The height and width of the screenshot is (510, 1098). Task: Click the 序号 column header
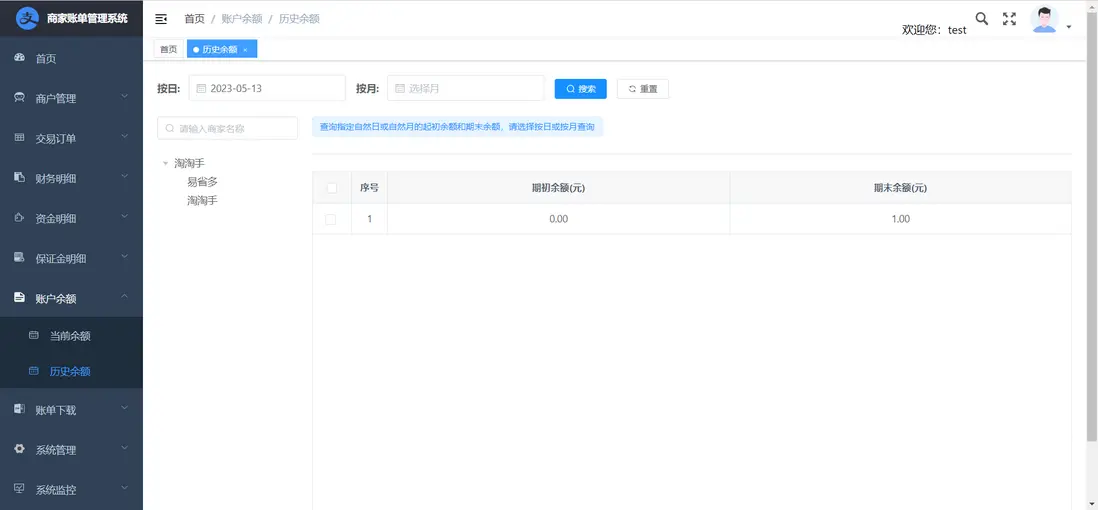pyautogui.click(x=369, y=188)
